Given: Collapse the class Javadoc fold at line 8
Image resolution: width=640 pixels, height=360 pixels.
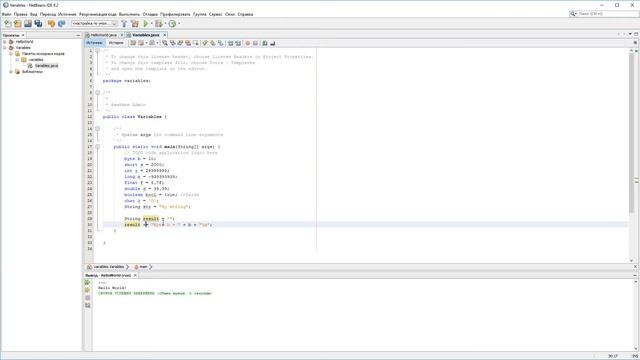Looking at the screenshot, I should click(98, 93).
